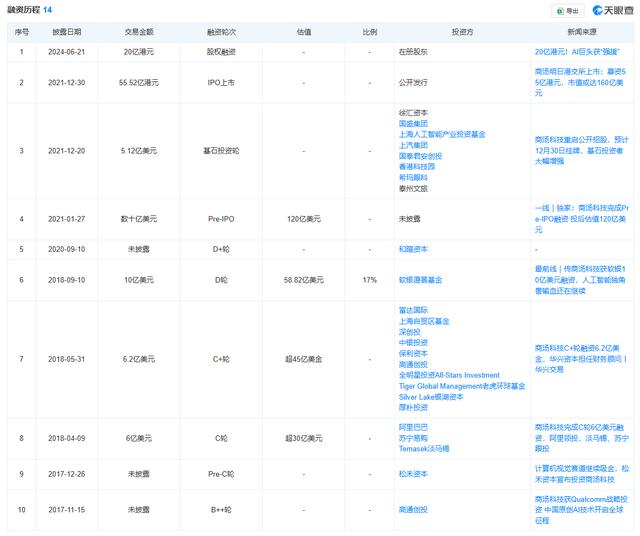This screenshot has height=536, width=640.
Task: Open investor link 松禾资本
Action: pyautogui.click(x=413, y=474)
